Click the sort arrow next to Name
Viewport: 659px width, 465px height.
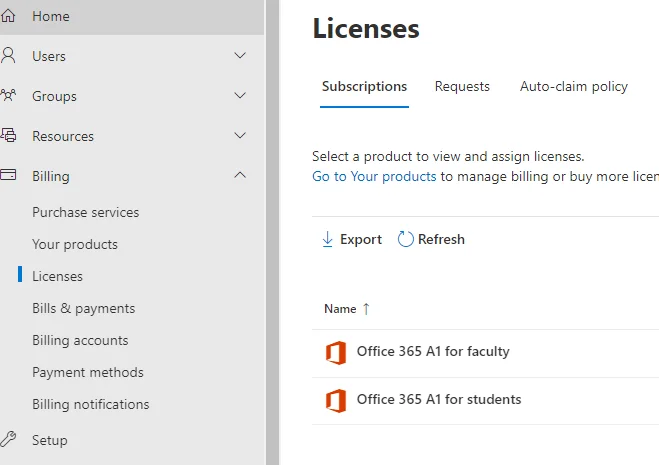(366, 309)
